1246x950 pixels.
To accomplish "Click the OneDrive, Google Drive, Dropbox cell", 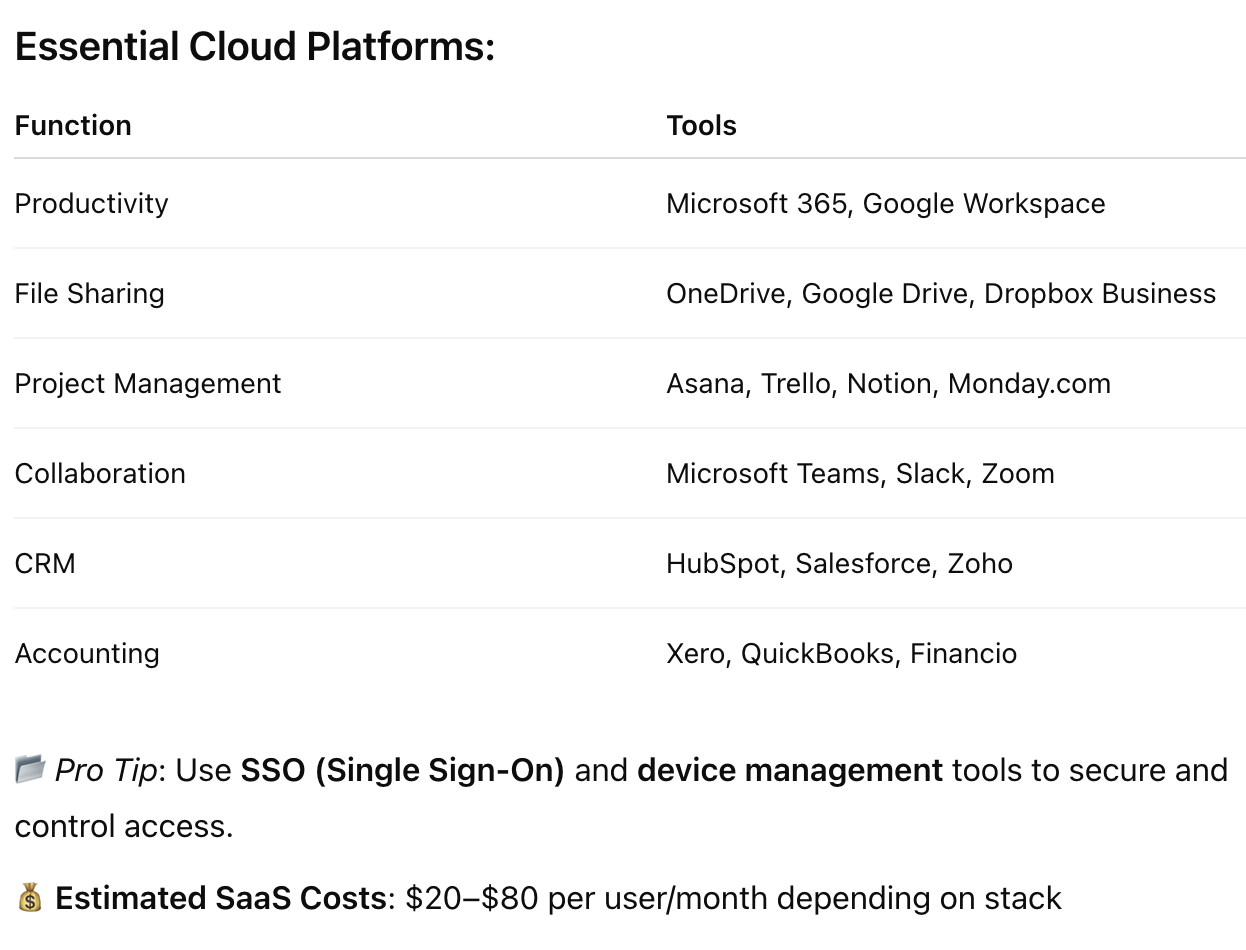I will click(940, 294).
